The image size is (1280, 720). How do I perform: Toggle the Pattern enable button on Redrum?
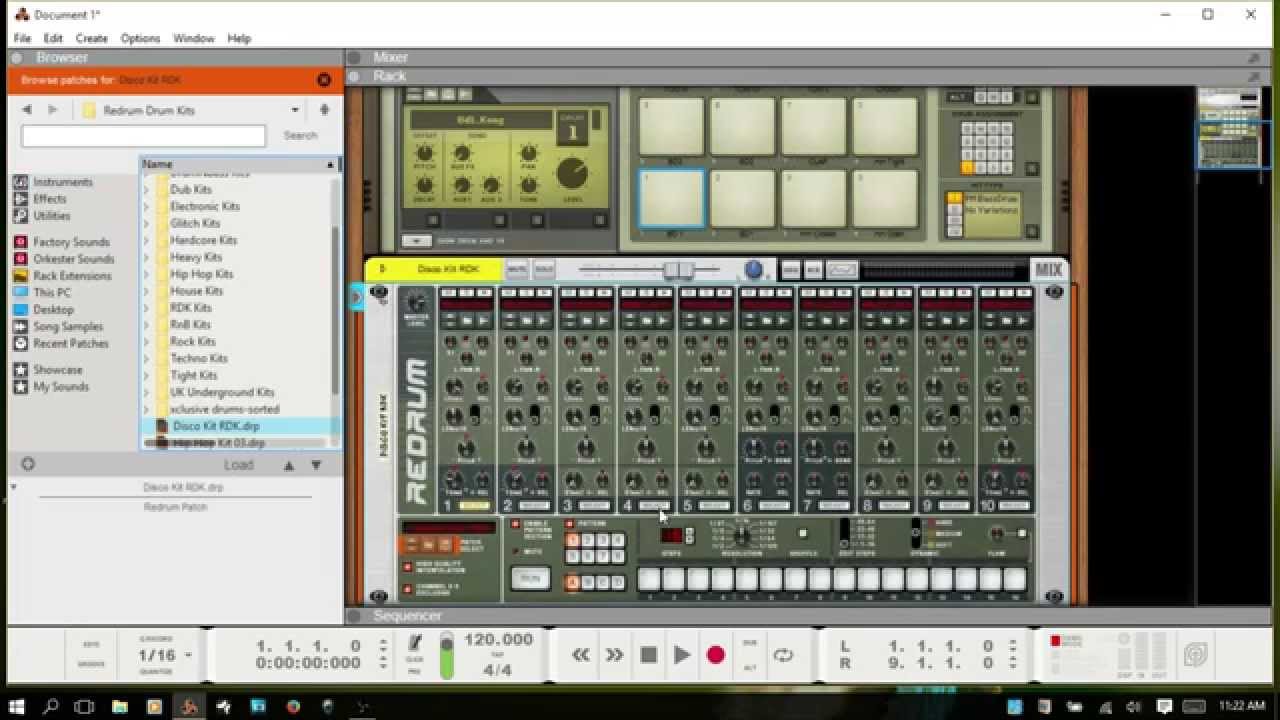click(570, 524)
